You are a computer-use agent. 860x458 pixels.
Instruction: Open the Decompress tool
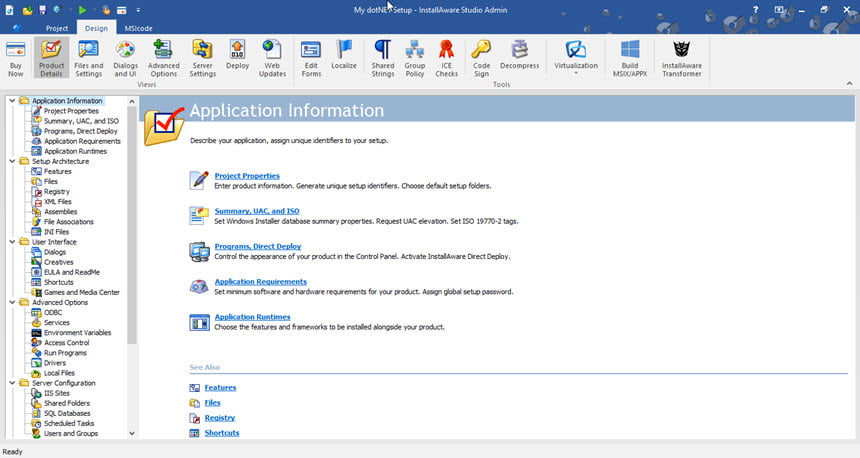(519, 55)
